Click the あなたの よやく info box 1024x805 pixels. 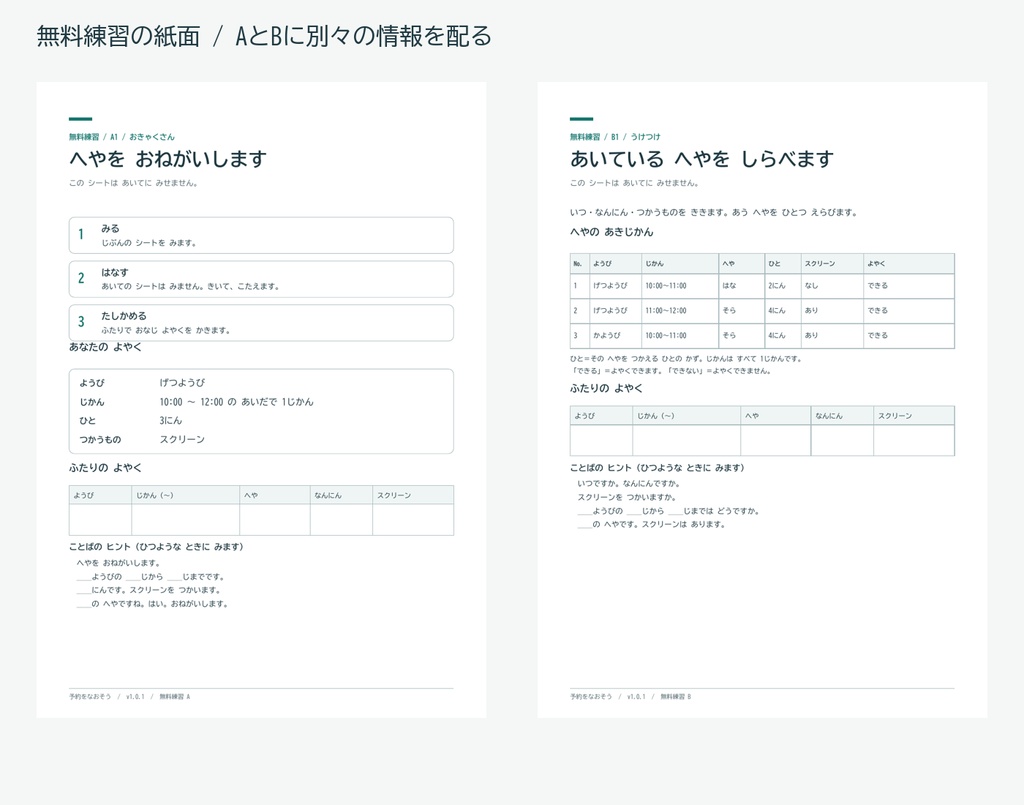(261, 411)
